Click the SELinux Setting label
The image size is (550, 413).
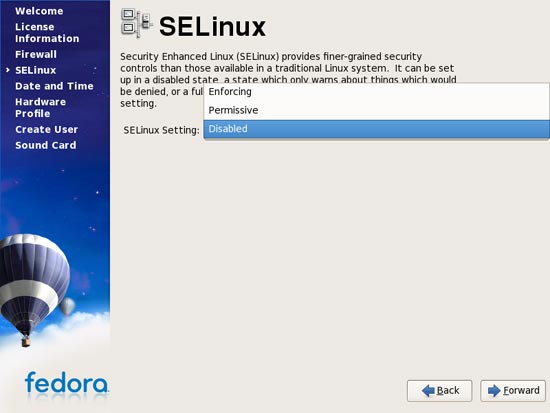[161, 130]
